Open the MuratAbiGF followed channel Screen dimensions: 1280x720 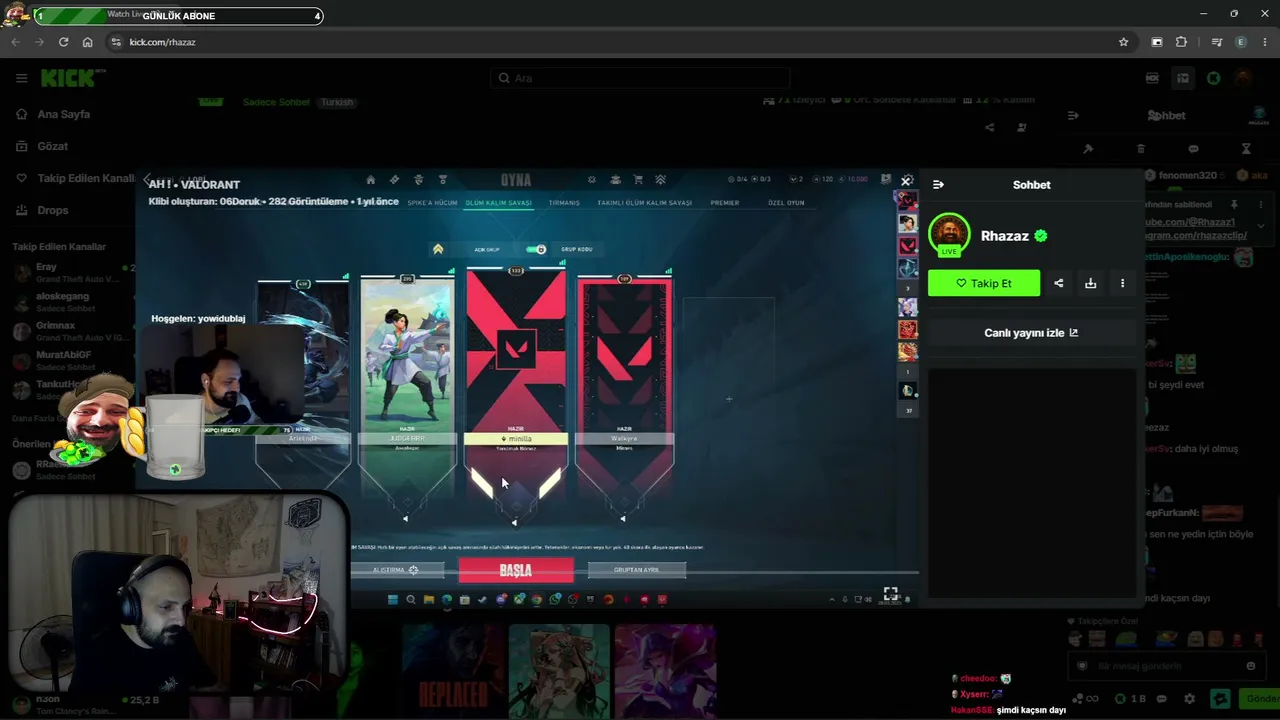point(72,360)
